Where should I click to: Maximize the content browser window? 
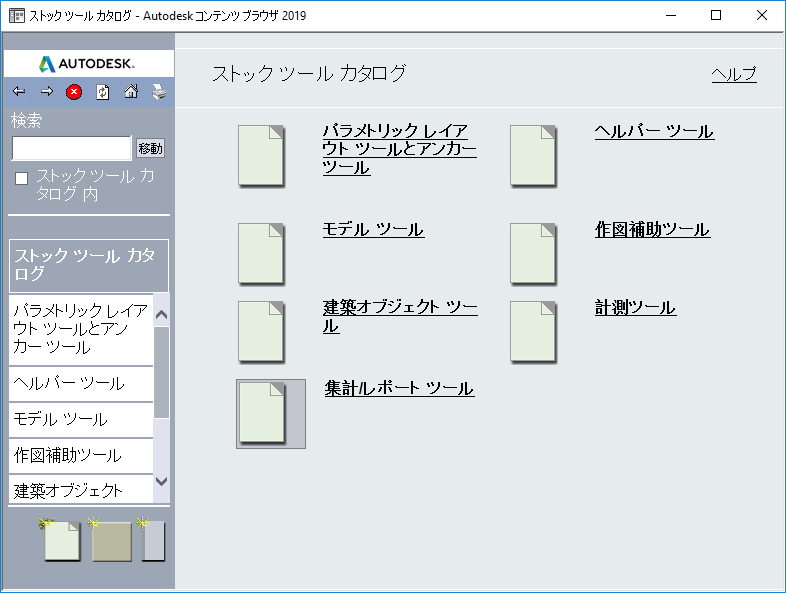click(x=716, y=16)
